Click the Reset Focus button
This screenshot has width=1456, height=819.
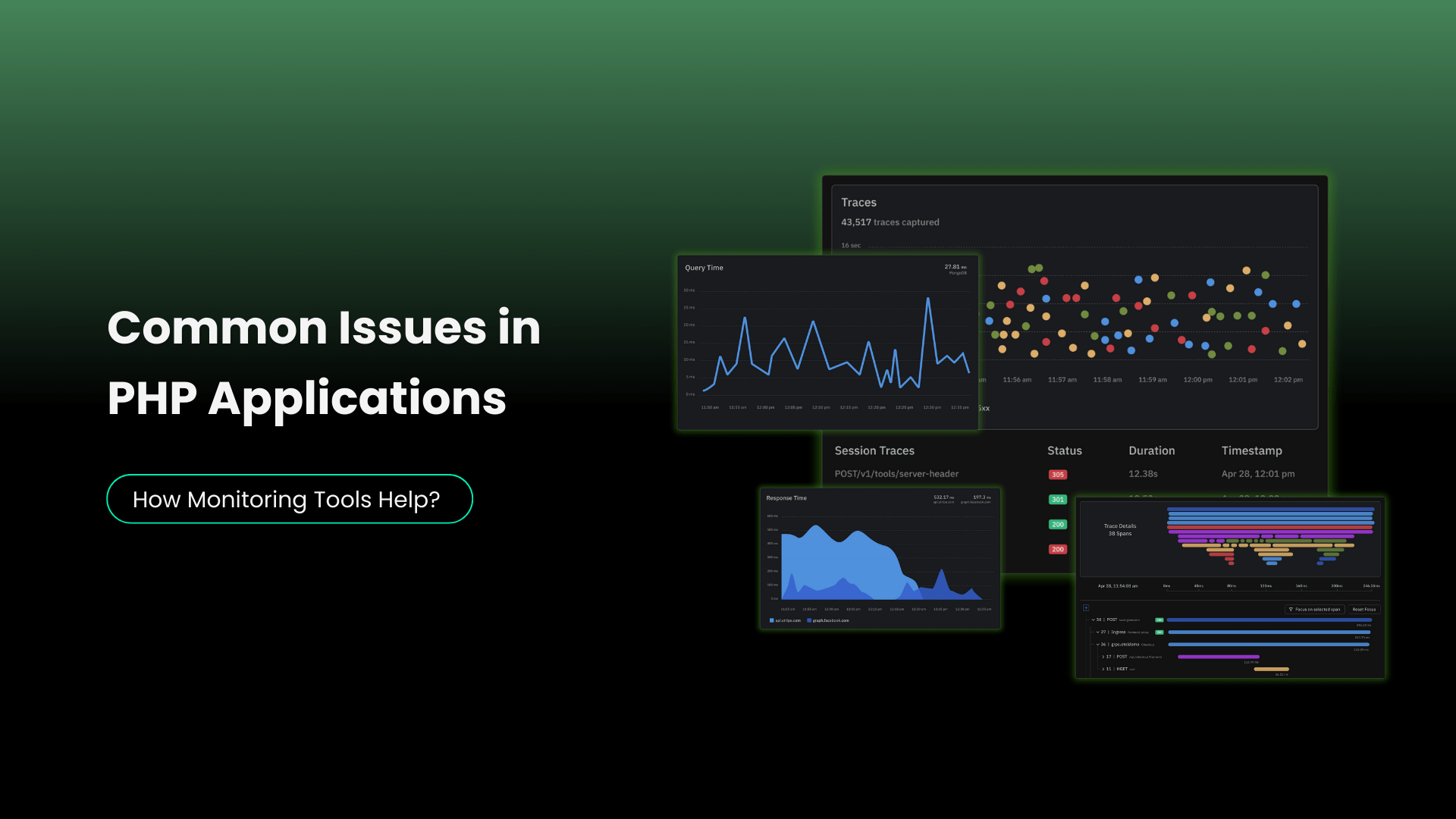coord(1364,609)
